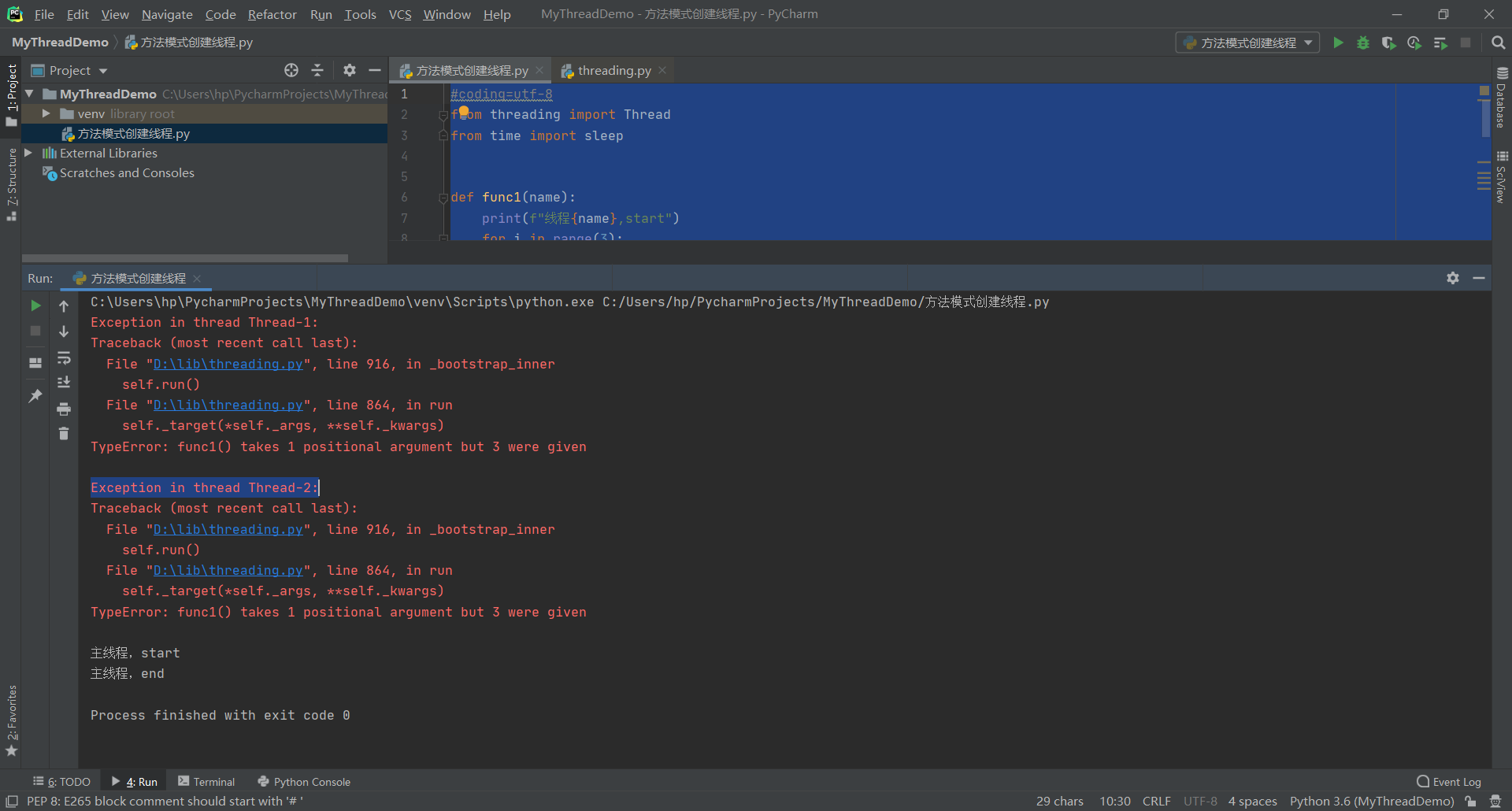Open the profiler run icon in the toolbar
The width and height of the screenshot is (1512, 811).
(x=1414, y=43)
